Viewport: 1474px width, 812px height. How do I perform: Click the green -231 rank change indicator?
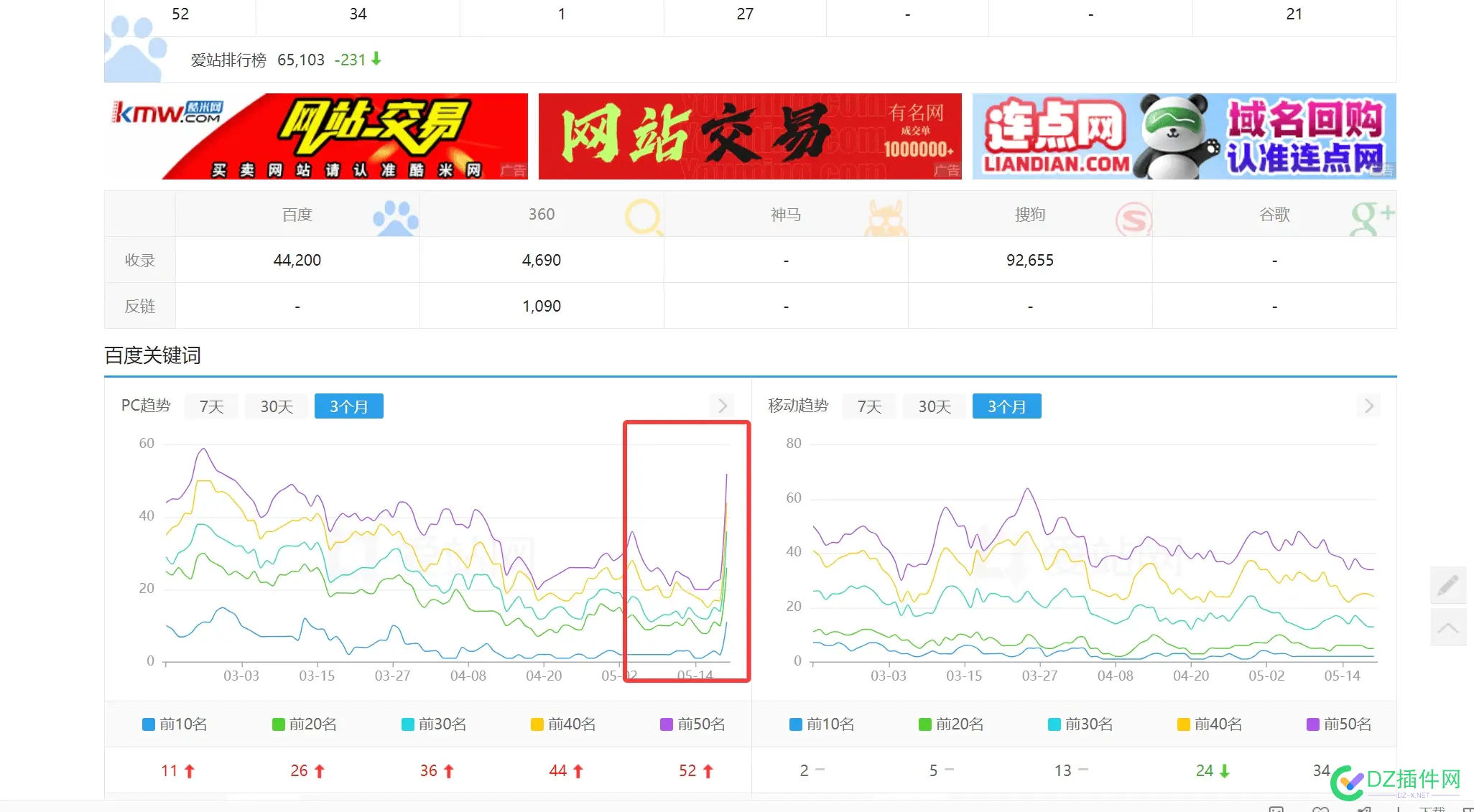[x=358, y=60]
